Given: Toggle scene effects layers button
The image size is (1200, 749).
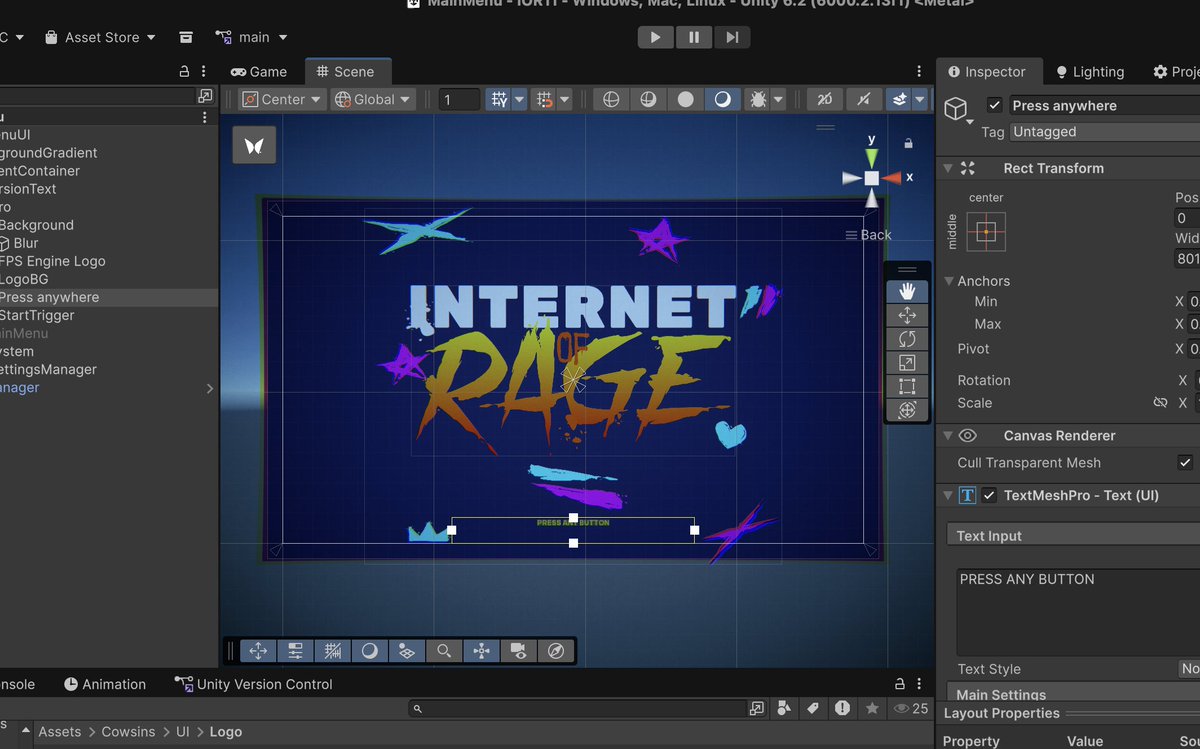Looking at the screenshot, I should [x=898, y=99].
